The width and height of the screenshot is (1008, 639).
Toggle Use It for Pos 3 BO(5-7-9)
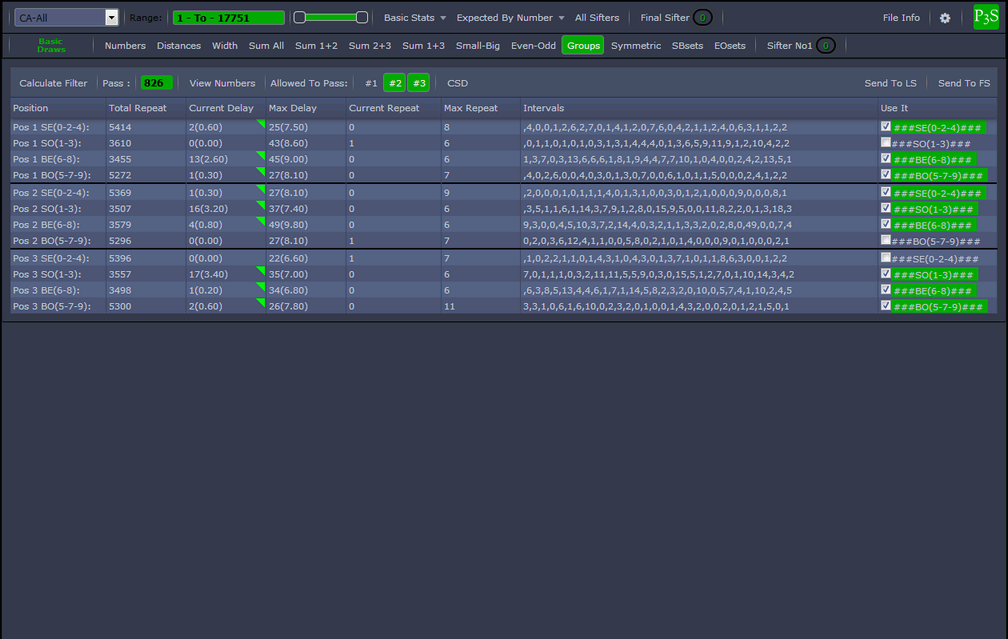click(886, 306)
